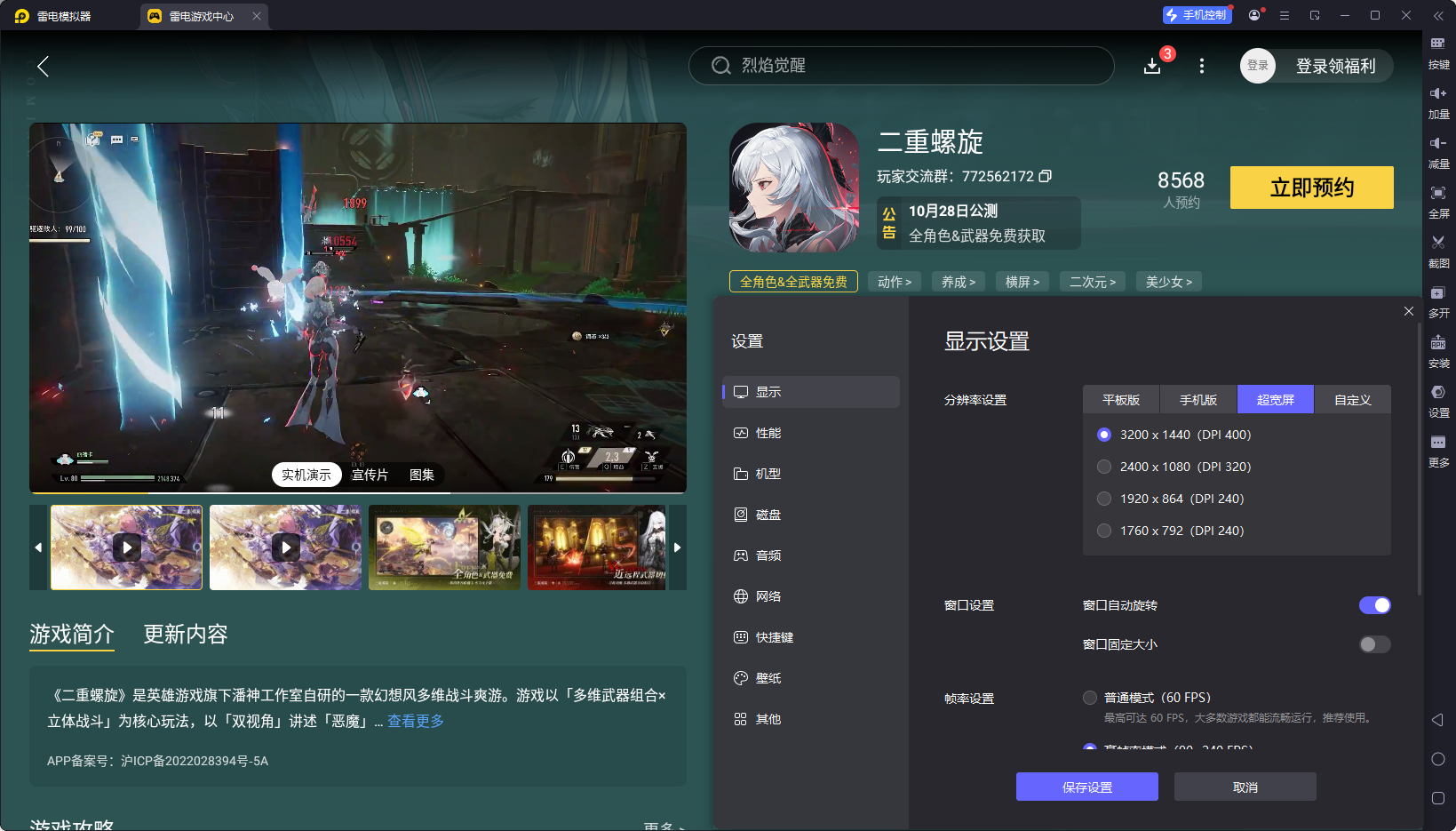
Task: Switch to the 更新内容 tab
Action: click(185, 635)
